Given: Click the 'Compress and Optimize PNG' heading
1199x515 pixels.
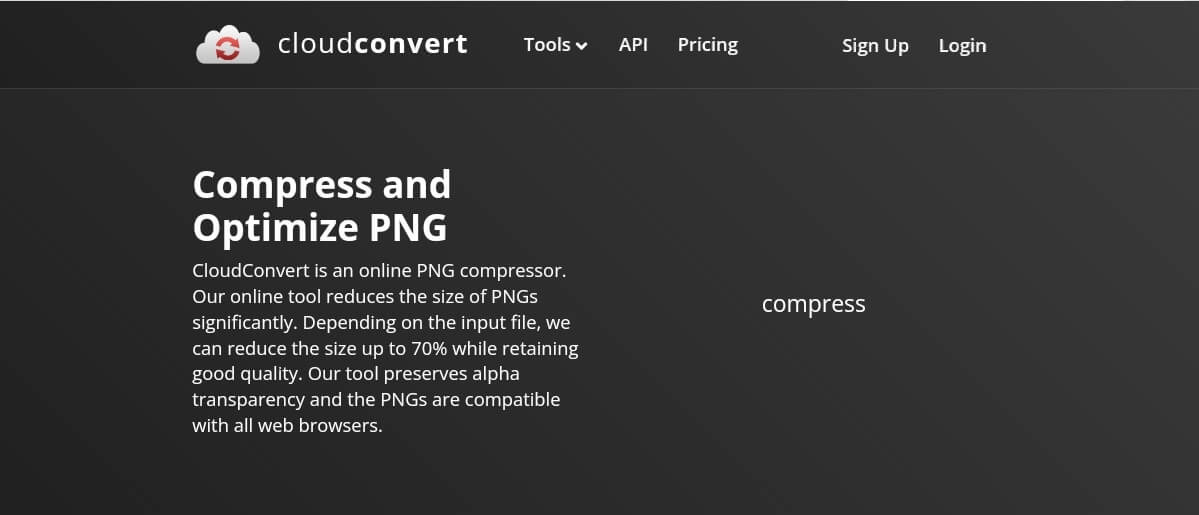Looking at the screenshot, I should [322, 206].
